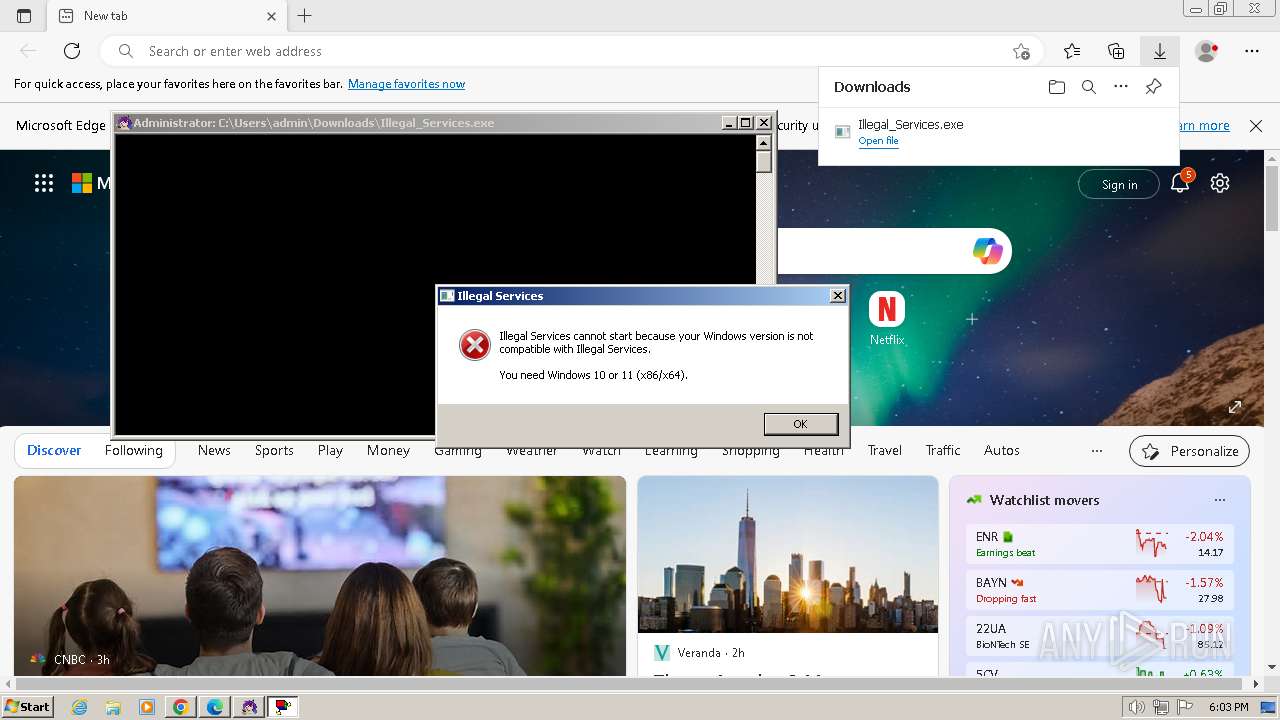This screenshot has height=720, width=1280.
Task: Open page settings gear icon
Action: click(x=1220, y=183)
